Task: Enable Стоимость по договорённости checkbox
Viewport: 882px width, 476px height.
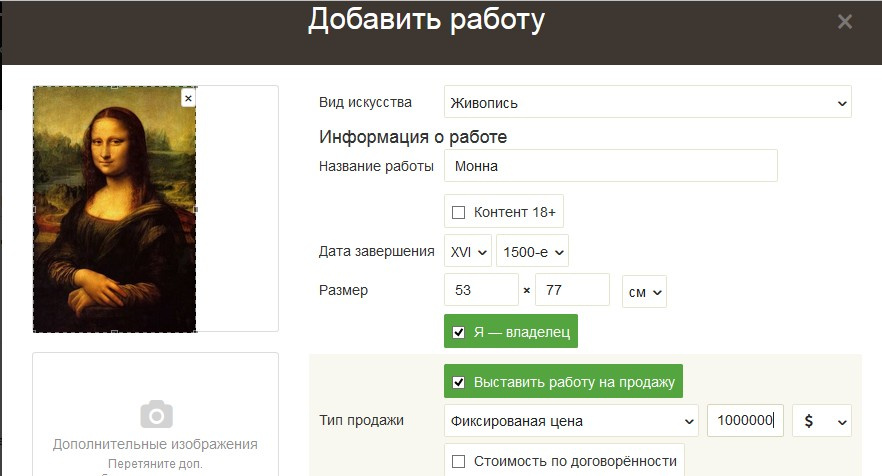Action: point(459,461)
